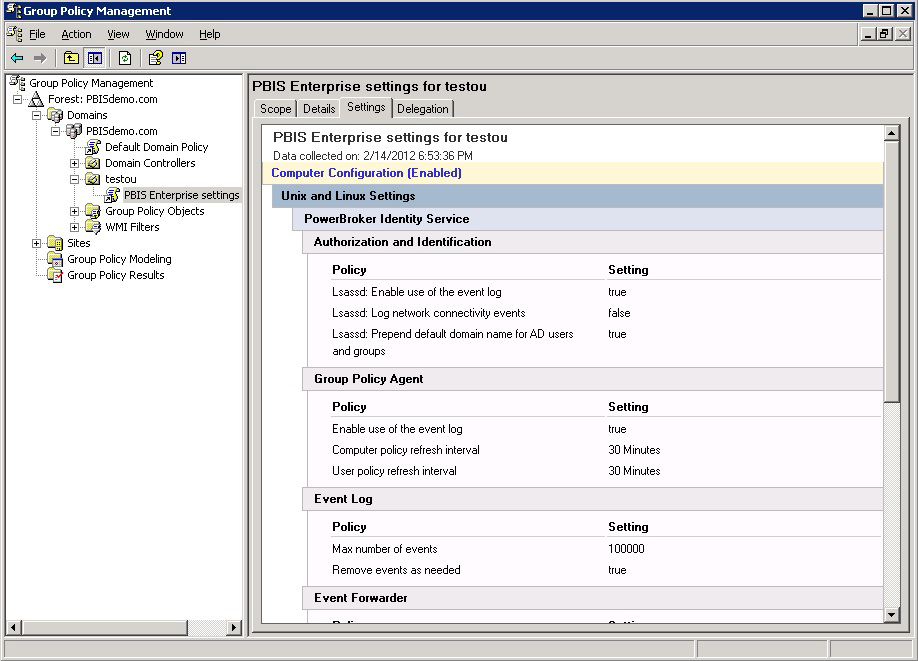Collapse the Group Policy Agent section header
The height and width of the screenshot is (661, 918).
[368, 379]
